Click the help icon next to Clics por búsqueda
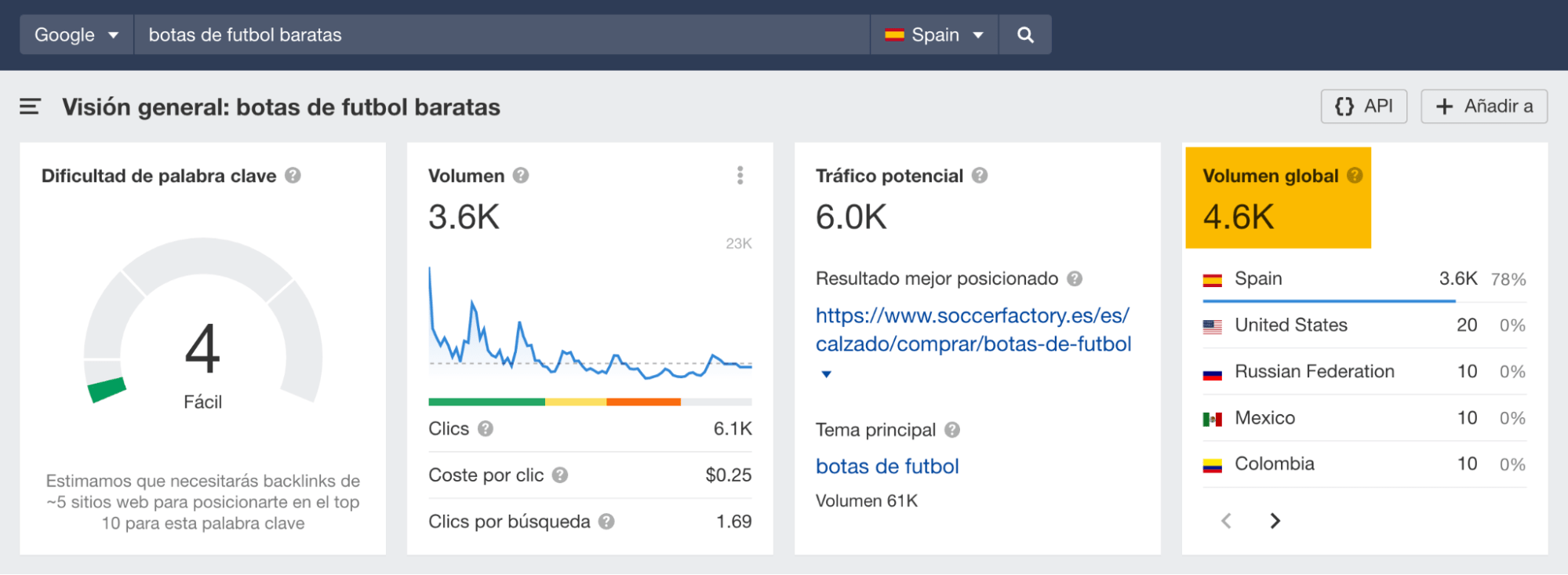Viewport: 1568px width, 575px height. click(x=605, y=521)
